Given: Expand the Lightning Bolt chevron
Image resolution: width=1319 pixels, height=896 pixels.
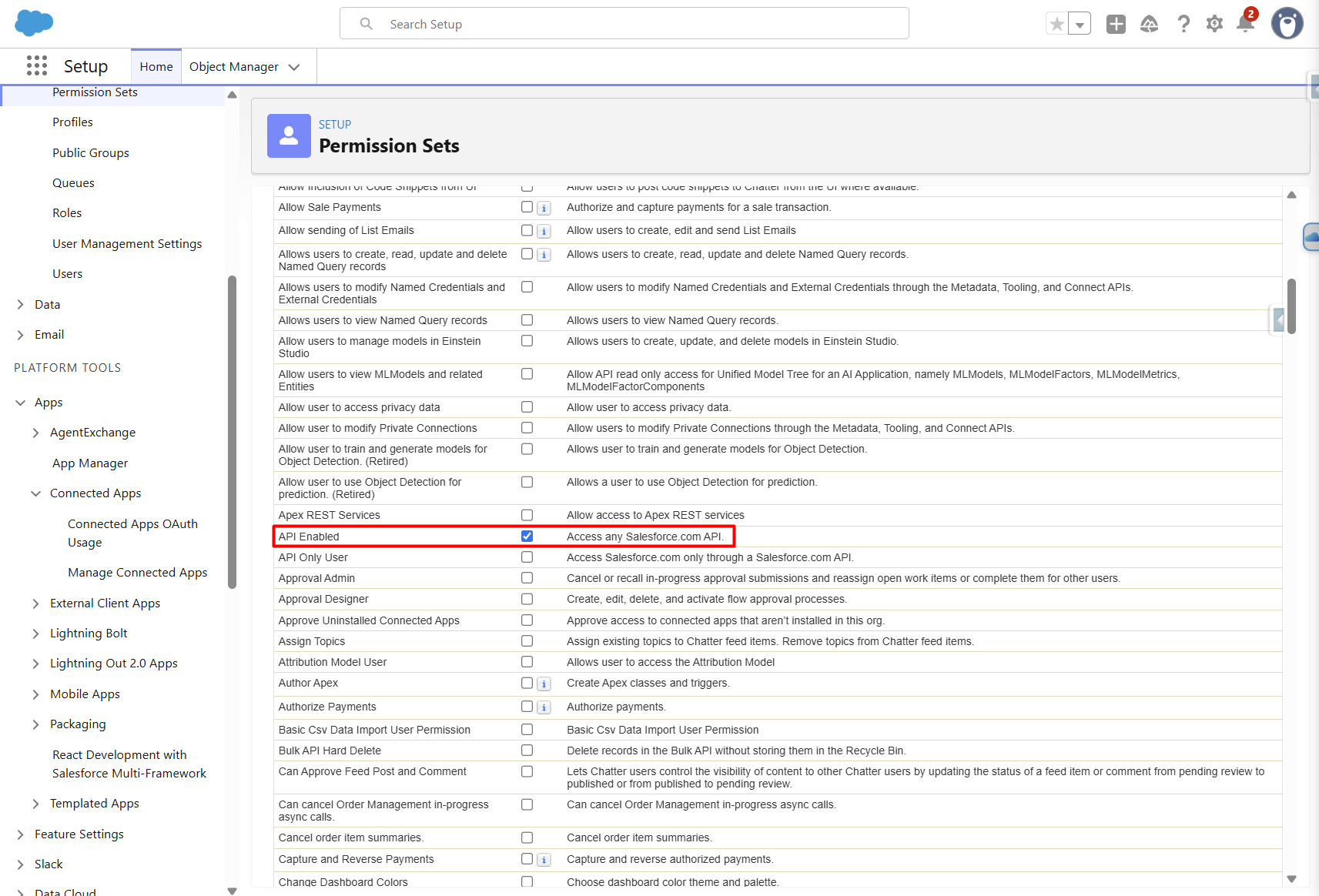Looking at the screenshot, I should coord(36,634).
